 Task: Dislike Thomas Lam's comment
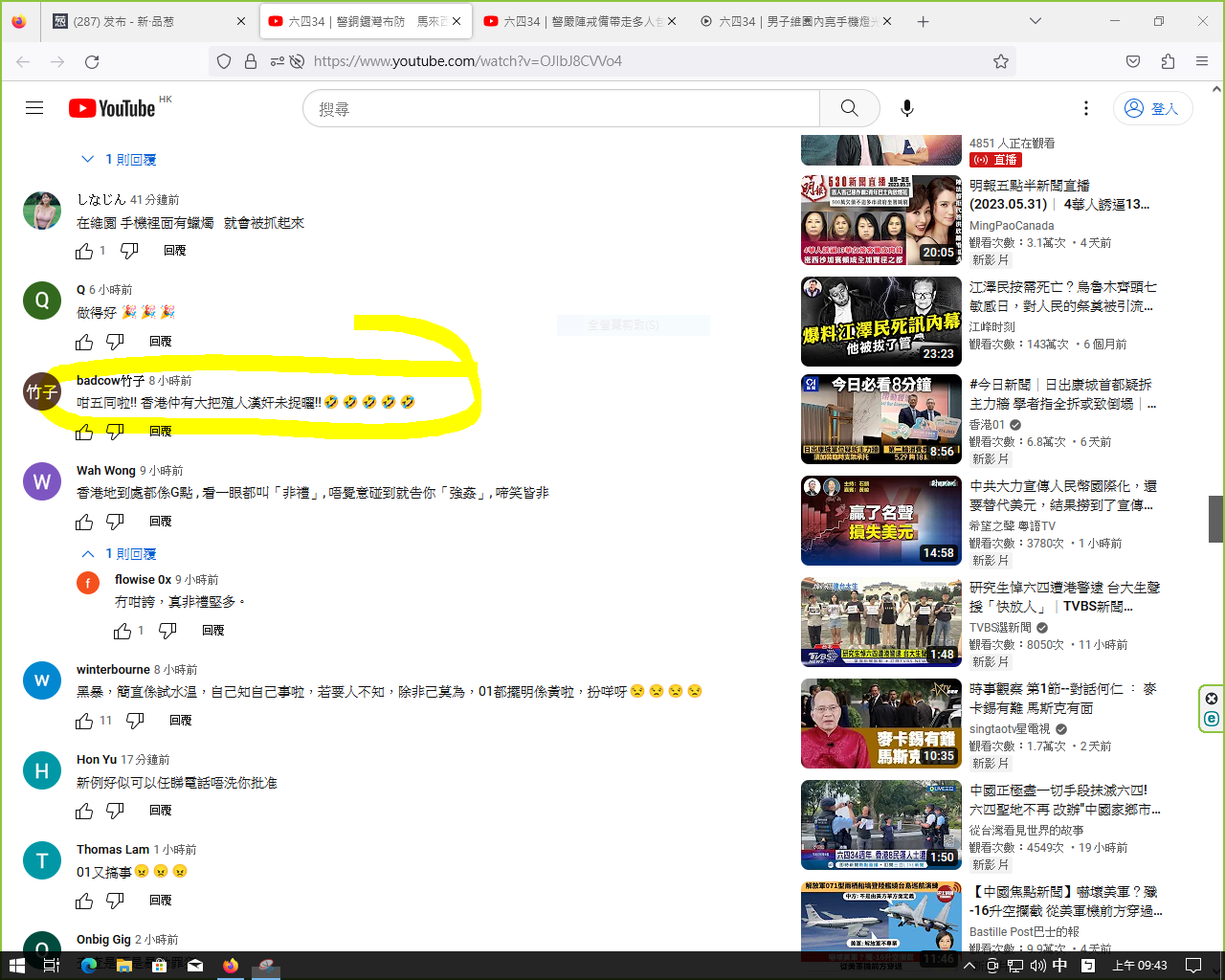coord(115,901)
